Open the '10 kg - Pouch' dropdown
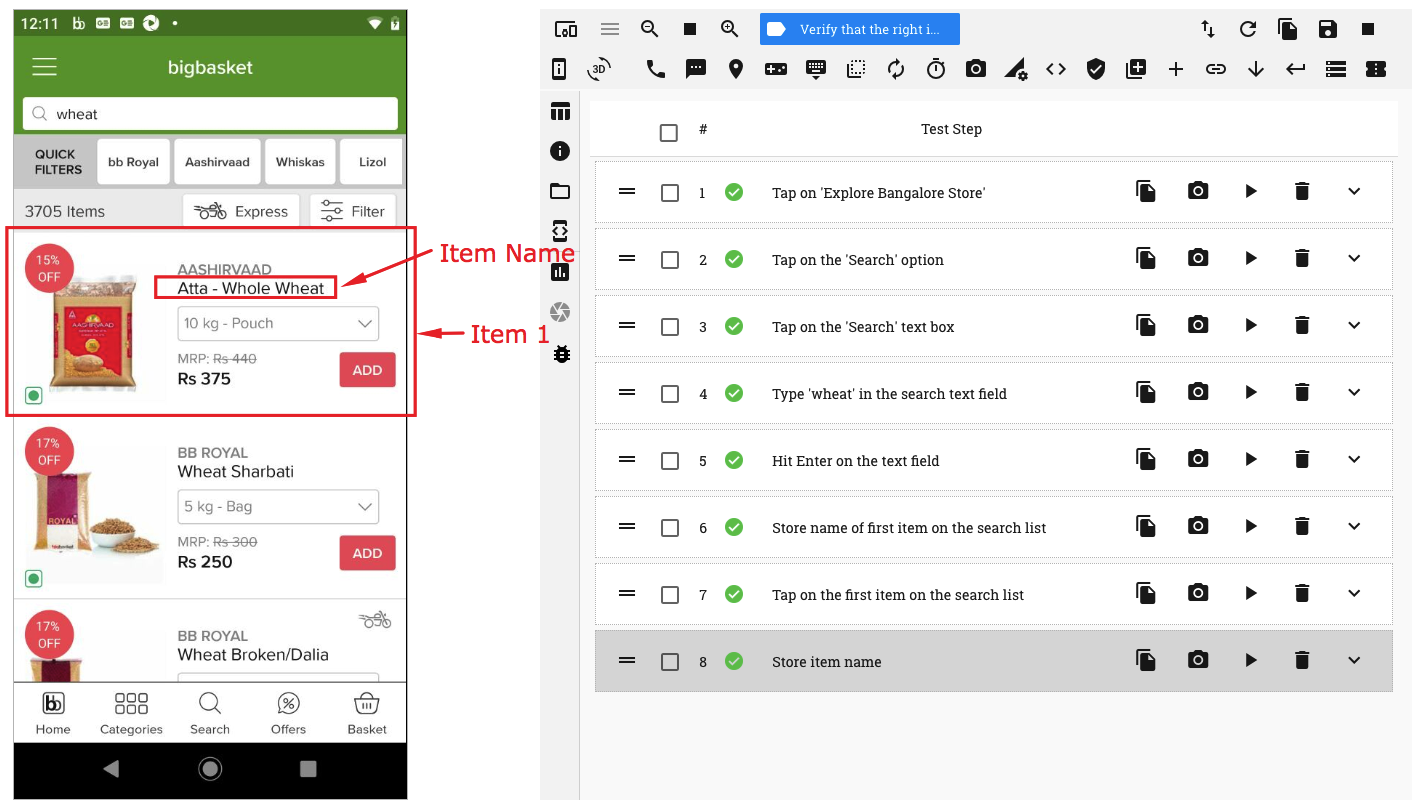 click(x=278, y=323)
